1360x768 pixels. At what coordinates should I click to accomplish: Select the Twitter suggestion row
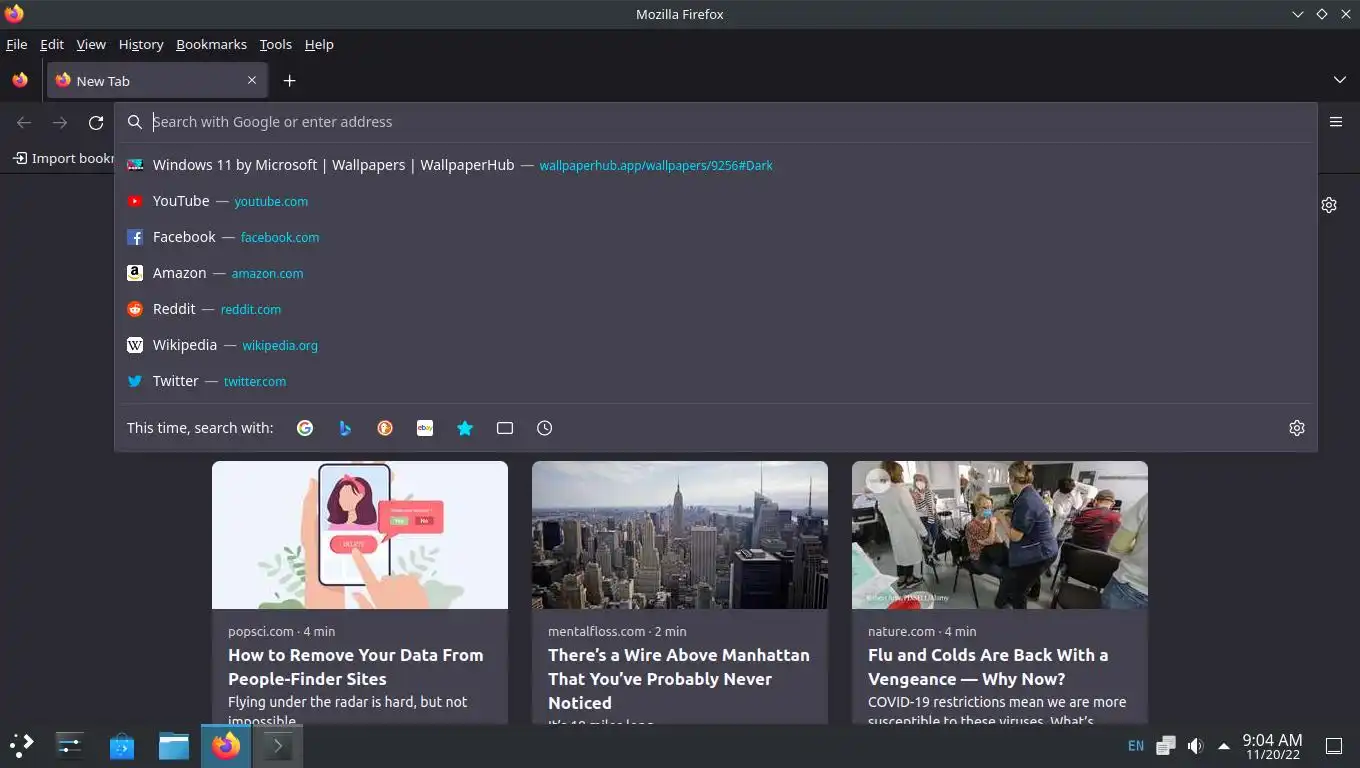[715, 381]
